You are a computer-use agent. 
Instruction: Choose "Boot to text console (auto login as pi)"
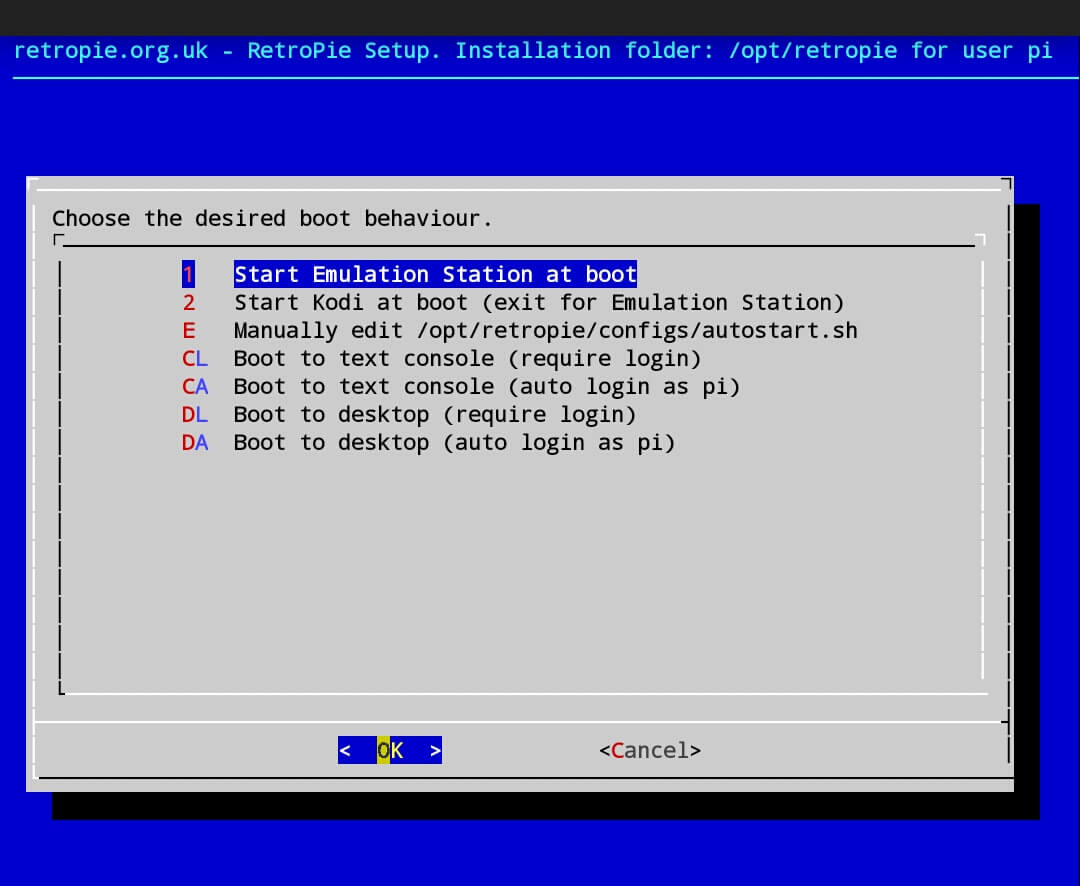coord(486,386)
